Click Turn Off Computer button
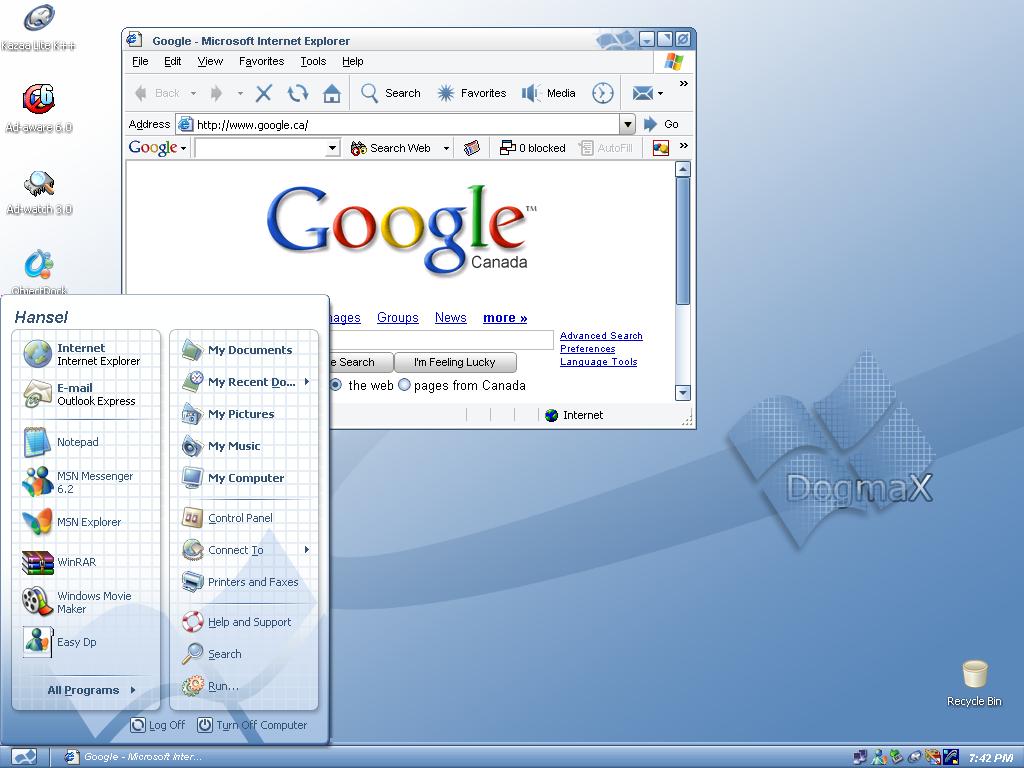Image resolution: width=1024 pixels, height=768 pixels. tap(252, 725)
